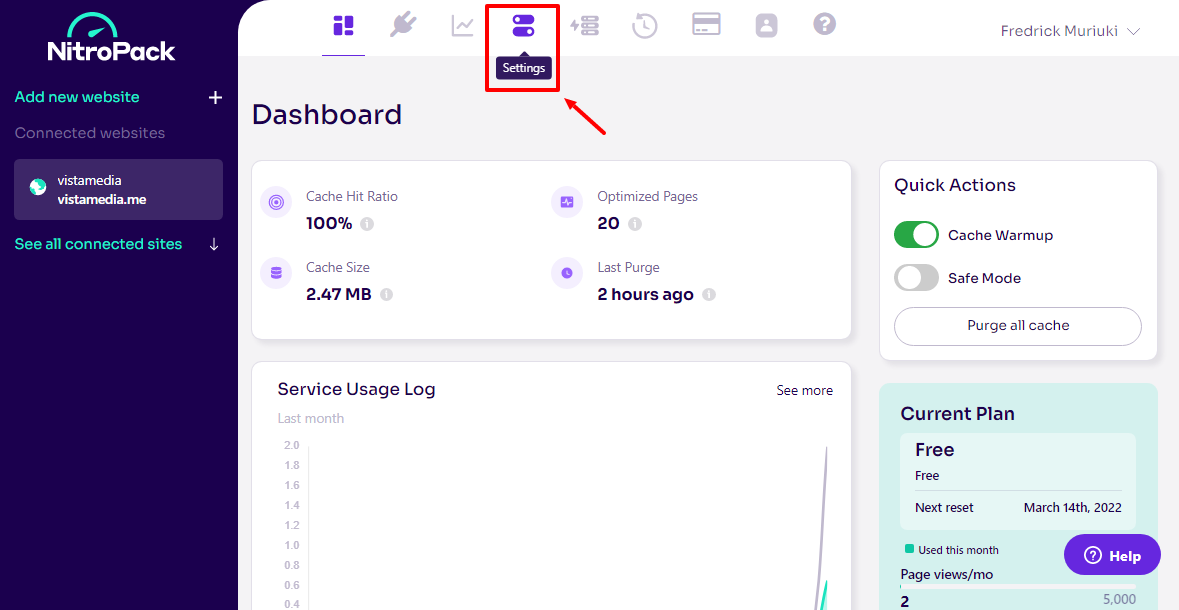Open the Settings toggles icon
This screenshot has width=1179, height=610.
click(523, 26)
